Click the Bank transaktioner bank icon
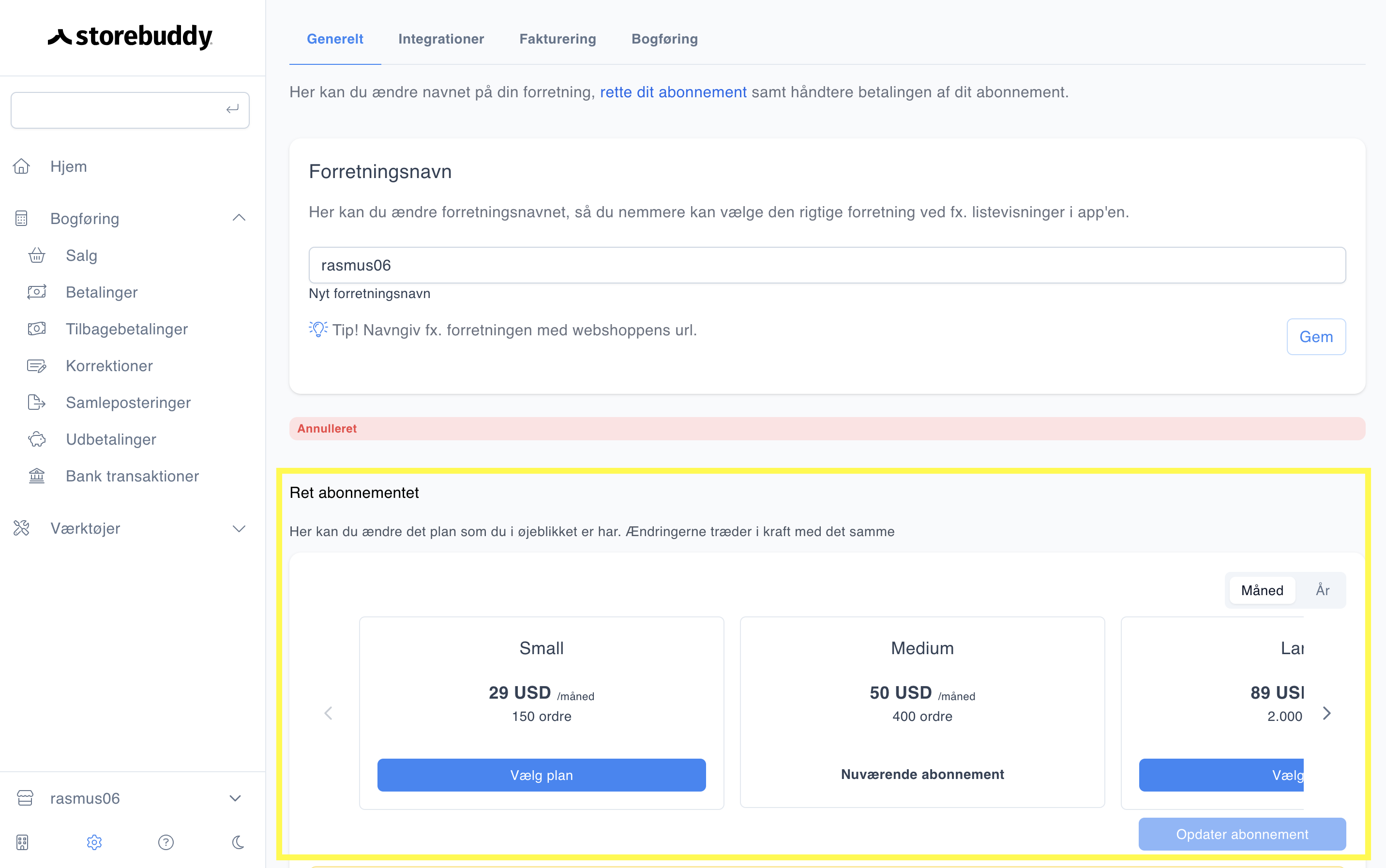The width and height of the screenshot is (1386, 868). [x=37, y=476]
